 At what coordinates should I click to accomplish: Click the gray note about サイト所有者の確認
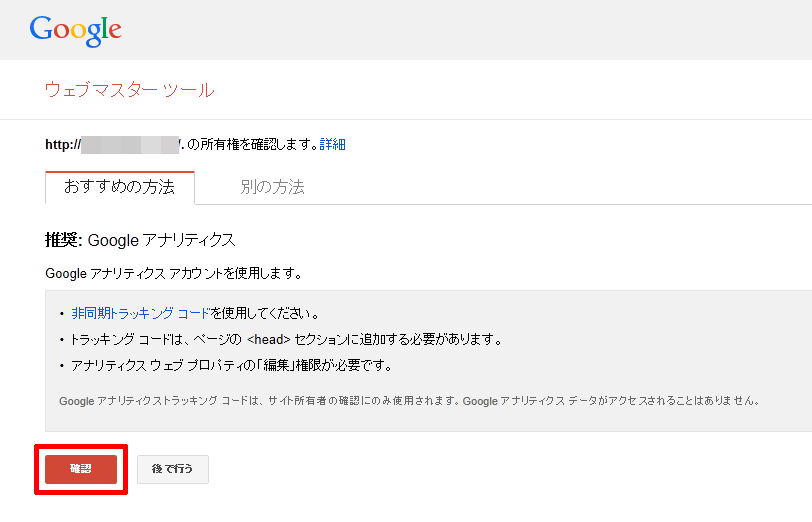[x=410, y=401]
